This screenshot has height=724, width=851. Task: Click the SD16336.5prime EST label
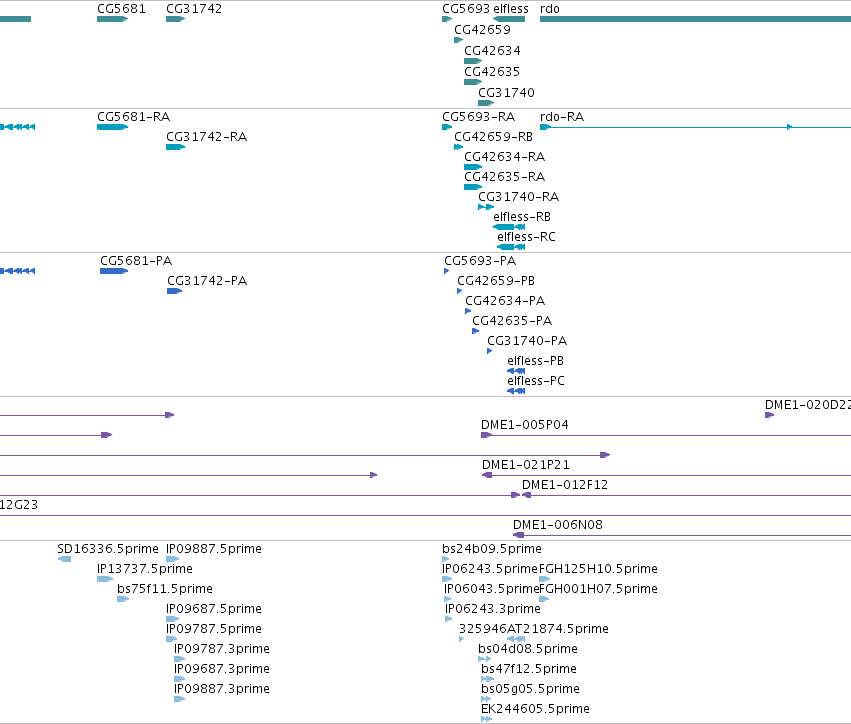click(x=107, y=549)
